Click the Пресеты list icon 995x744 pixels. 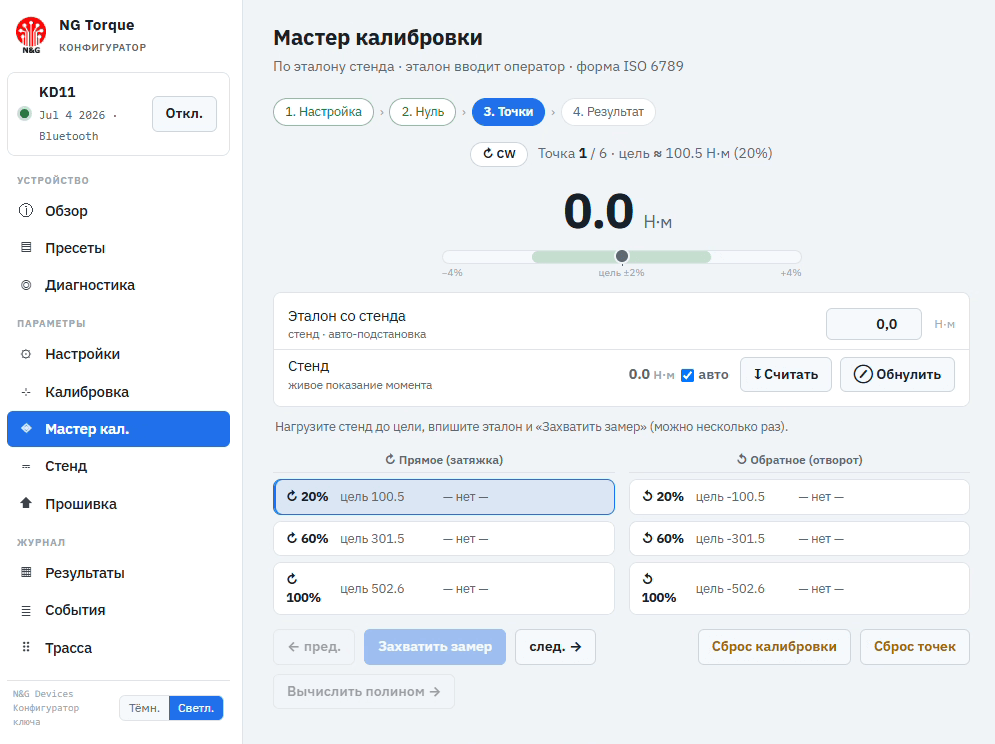click(x=26, y=248)
